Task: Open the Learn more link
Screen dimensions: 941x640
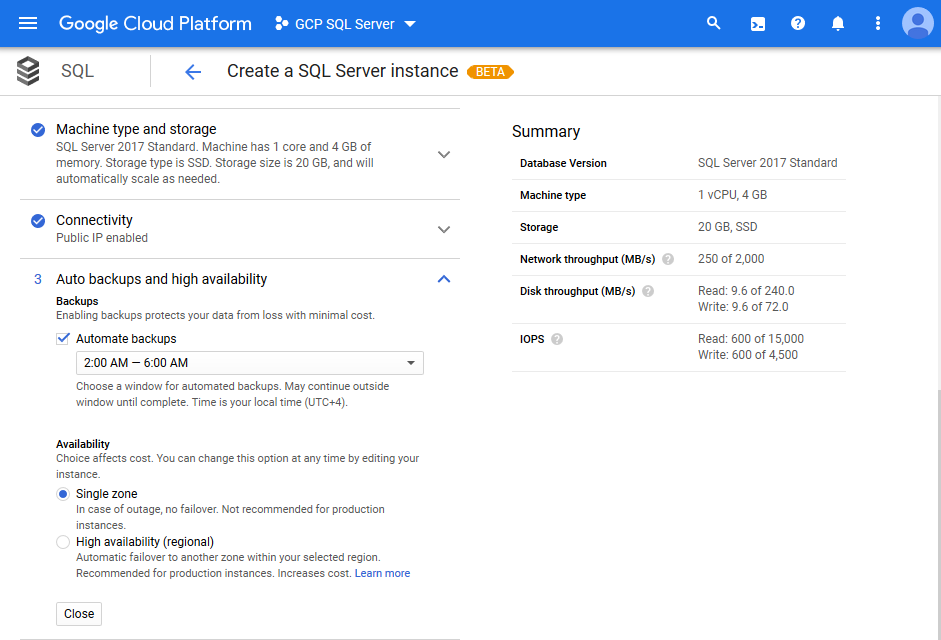Action: [382, 573]
